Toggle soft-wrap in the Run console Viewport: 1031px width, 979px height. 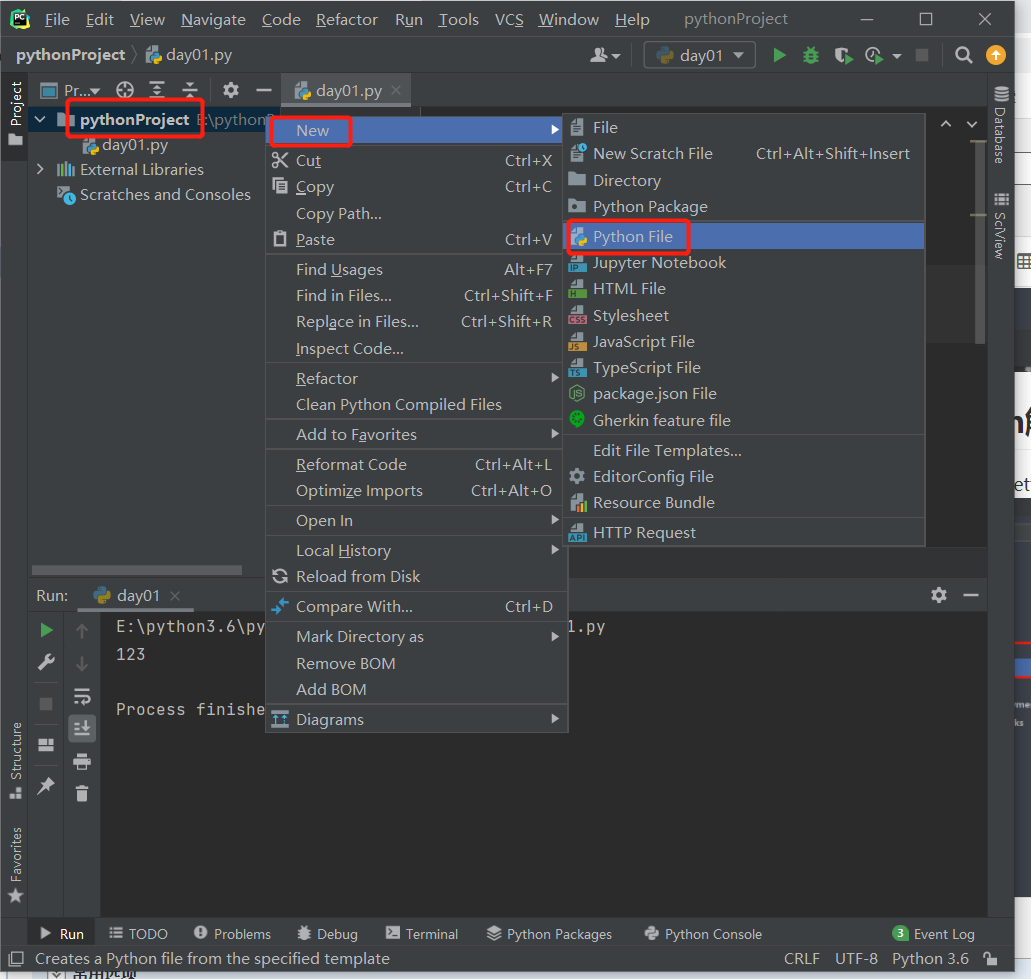coord(82,696)
